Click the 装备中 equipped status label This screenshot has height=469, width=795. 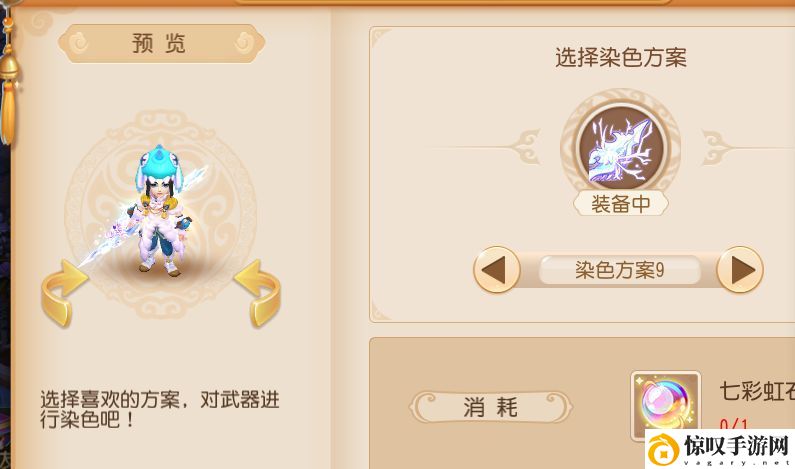click(x=621, y=204)
